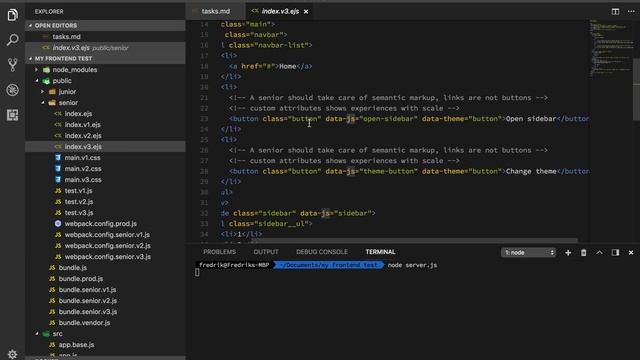Switch to the DEBUG CONSOLE tab
This screenshot has width=640, height=360.
322,252
